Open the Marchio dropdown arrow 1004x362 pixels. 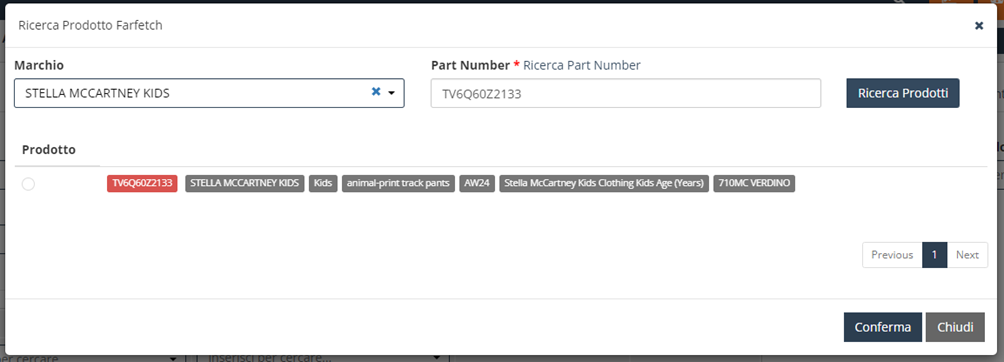[391, 93]
